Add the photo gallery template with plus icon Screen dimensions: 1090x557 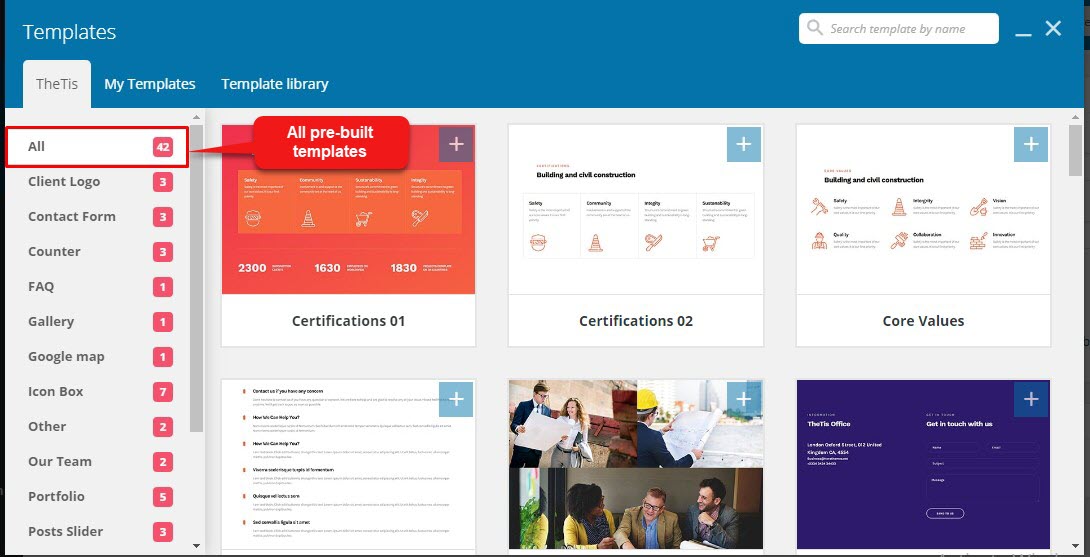[x=744, y=400]
